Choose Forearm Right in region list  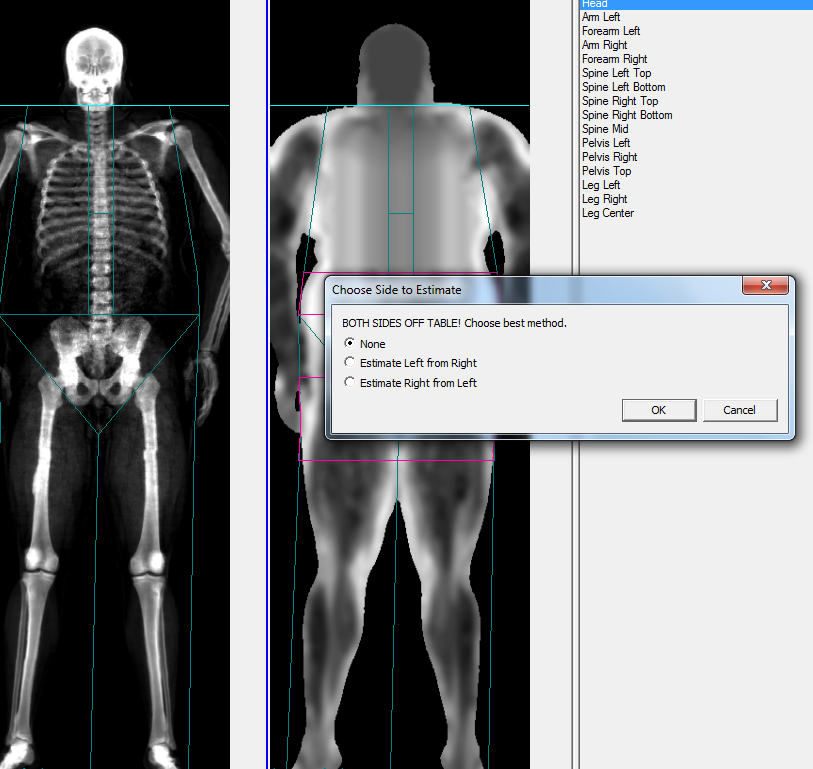[614, 59]
